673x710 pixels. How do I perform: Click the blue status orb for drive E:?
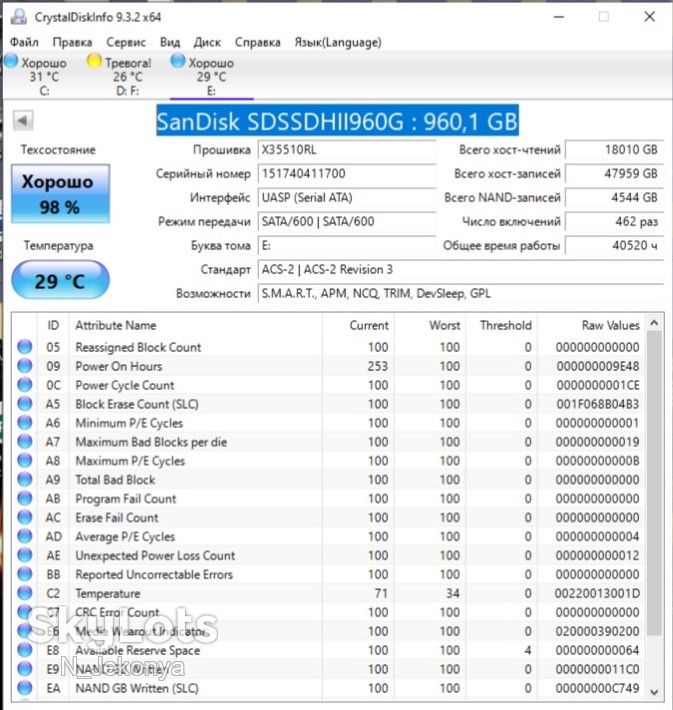(x=178, y=61)
